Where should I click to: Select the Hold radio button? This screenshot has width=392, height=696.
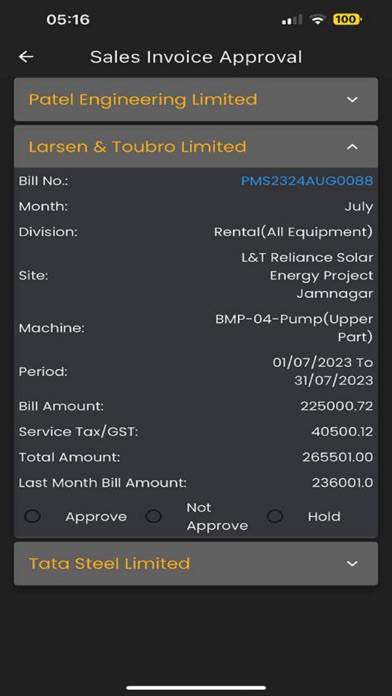click(275, 516)
